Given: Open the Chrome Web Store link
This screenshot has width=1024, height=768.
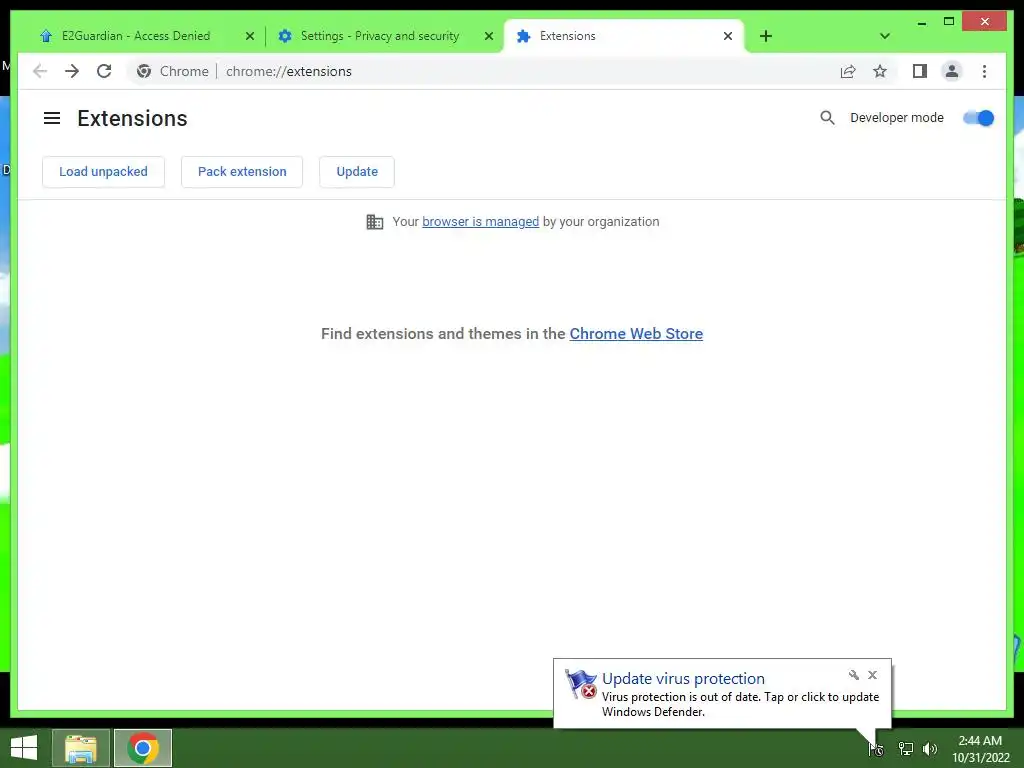Looking at the screenshot, I should coord(636,334).
